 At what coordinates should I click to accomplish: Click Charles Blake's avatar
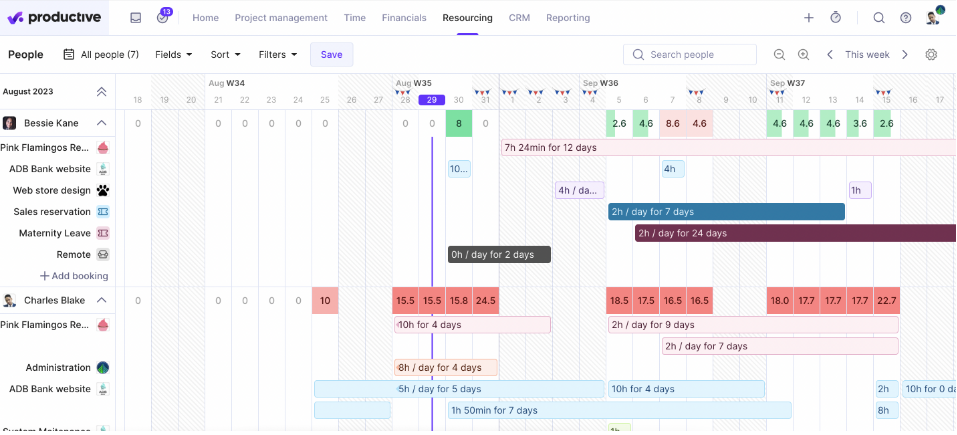pyautogui.click(x=9, y=300)
